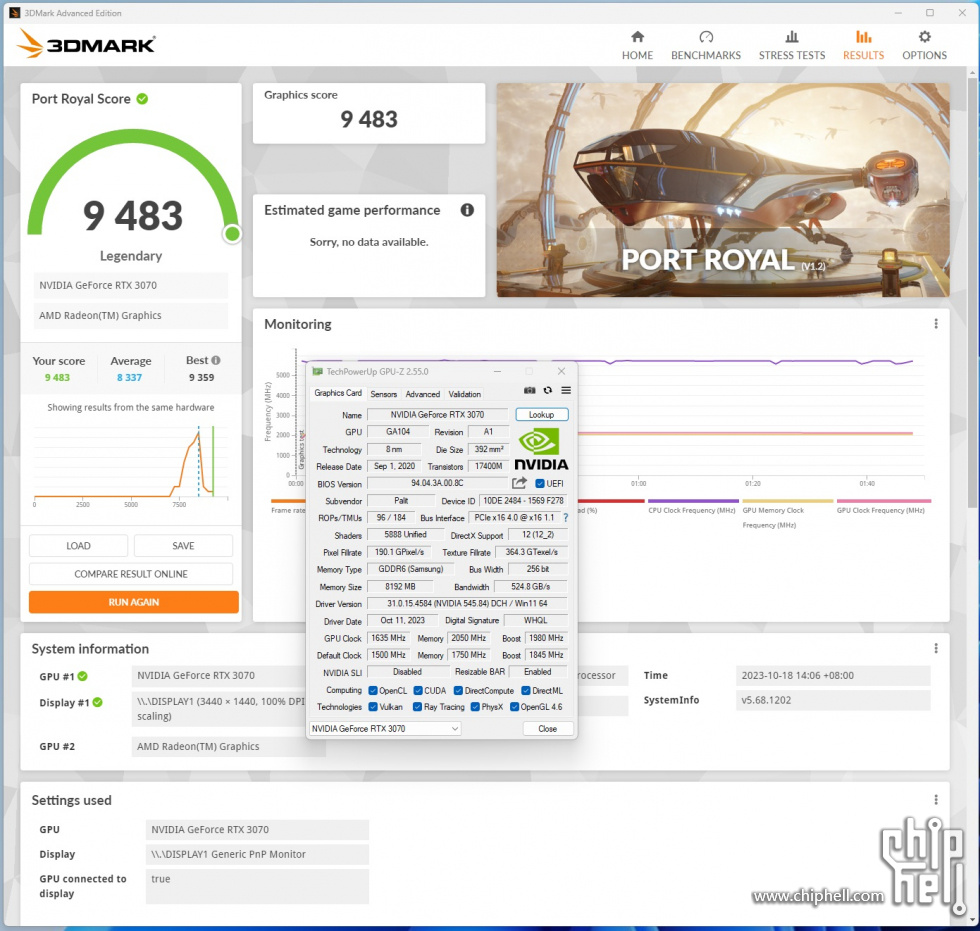Click the GPU-Z BIOS share/export icon
980x931 pixels.
[519, 483]
